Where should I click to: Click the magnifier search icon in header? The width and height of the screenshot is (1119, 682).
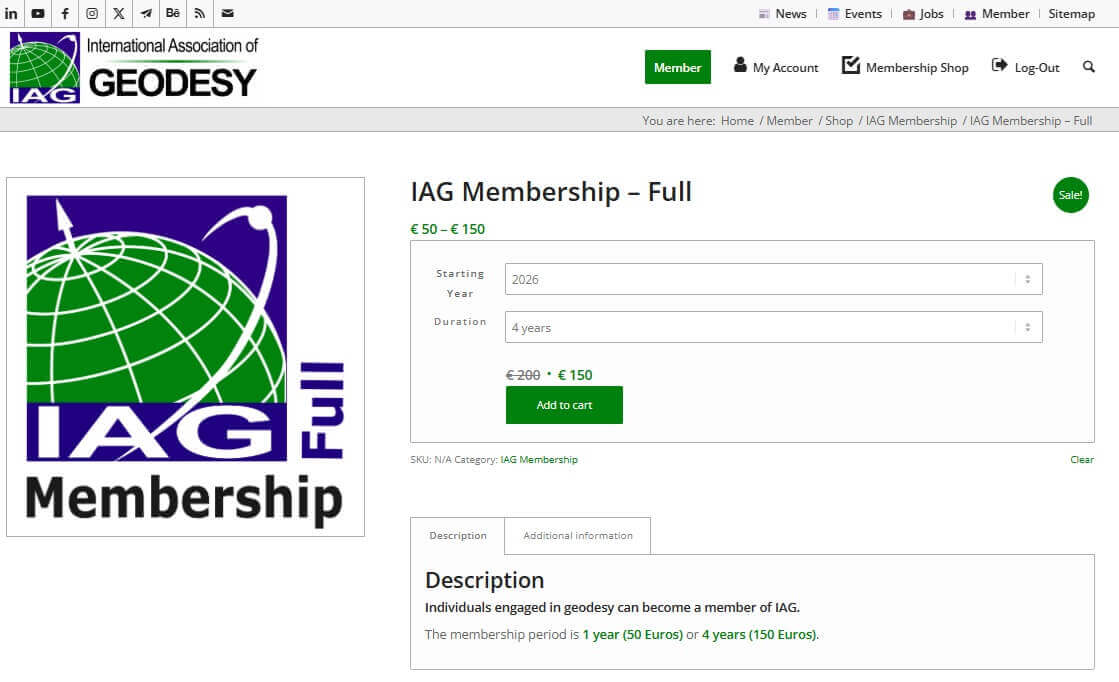point(1088,67)
